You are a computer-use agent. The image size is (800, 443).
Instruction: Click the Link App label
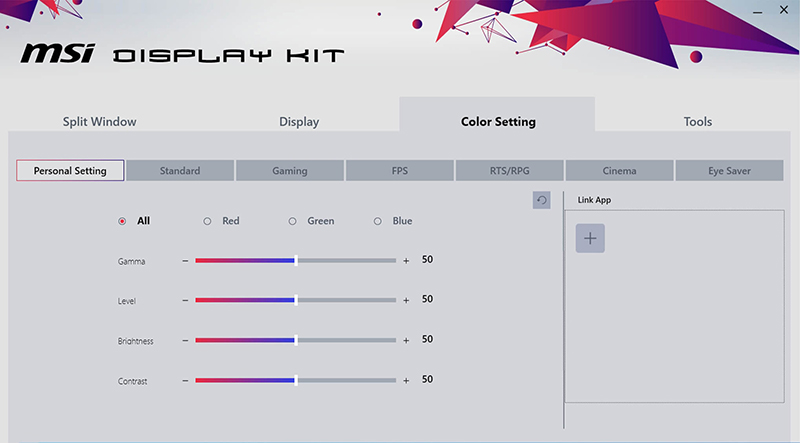click(594, 200)
